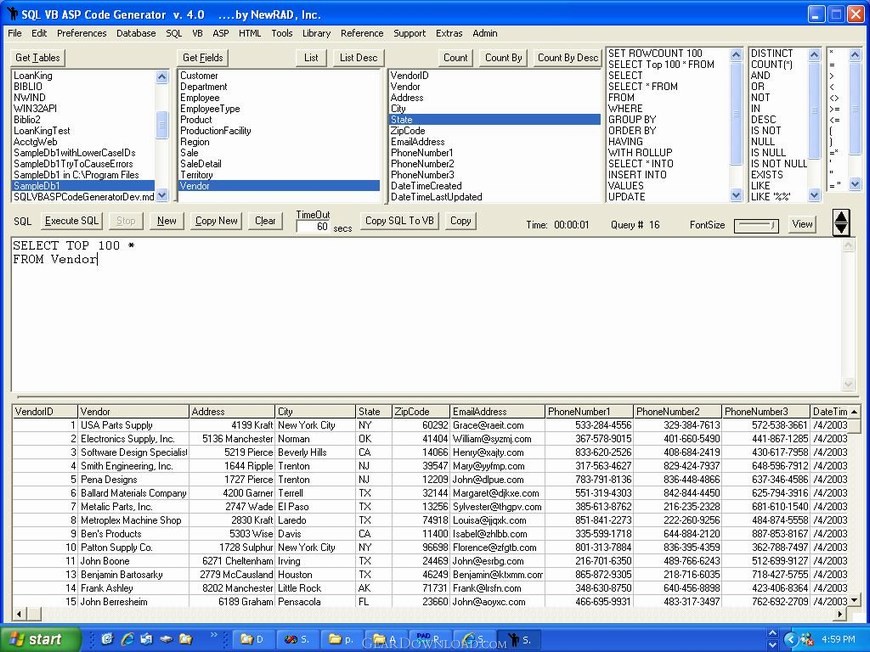Pick DISTINCT from the keywords list
This screenshot has width=870, height=652.
[772, 53]
